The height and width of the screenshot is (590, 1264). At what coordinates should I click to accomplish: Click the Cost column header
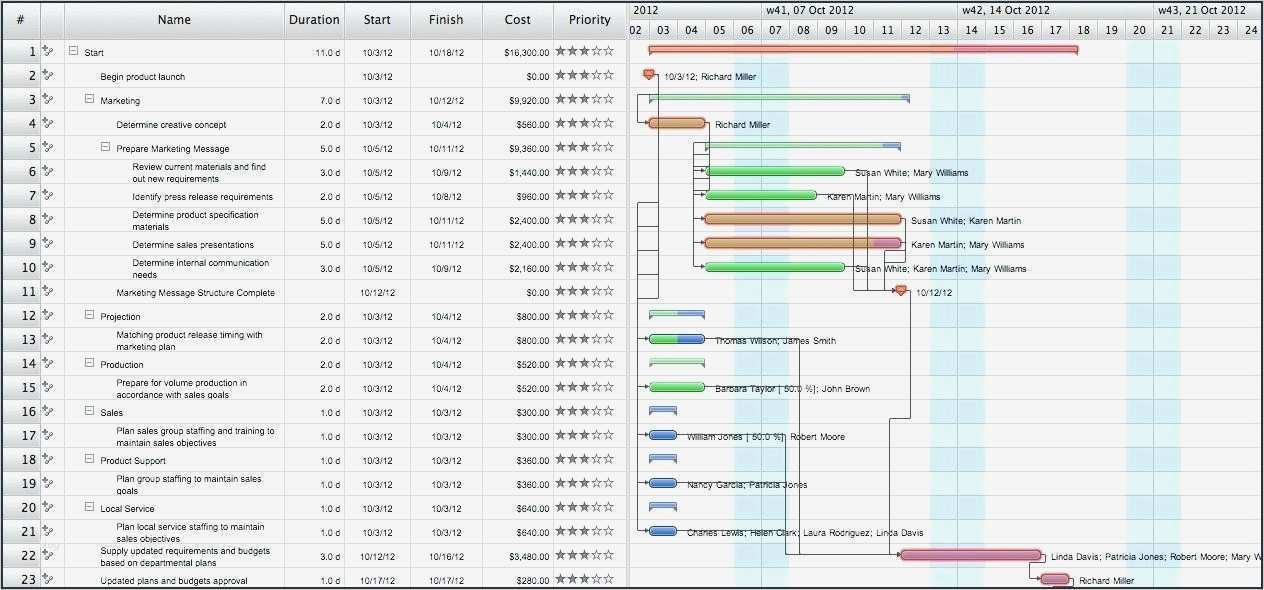[517, 19]
